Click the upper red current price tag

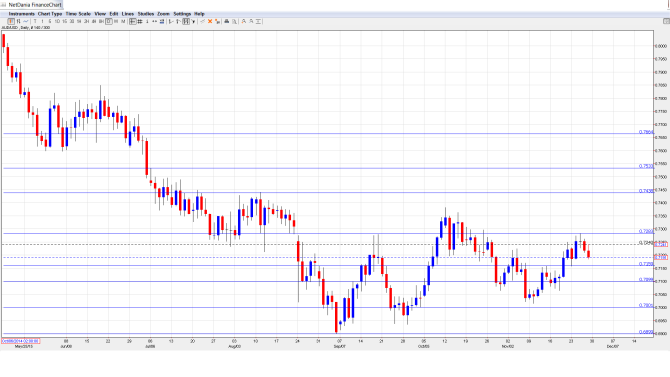click(x=661, y=244)
